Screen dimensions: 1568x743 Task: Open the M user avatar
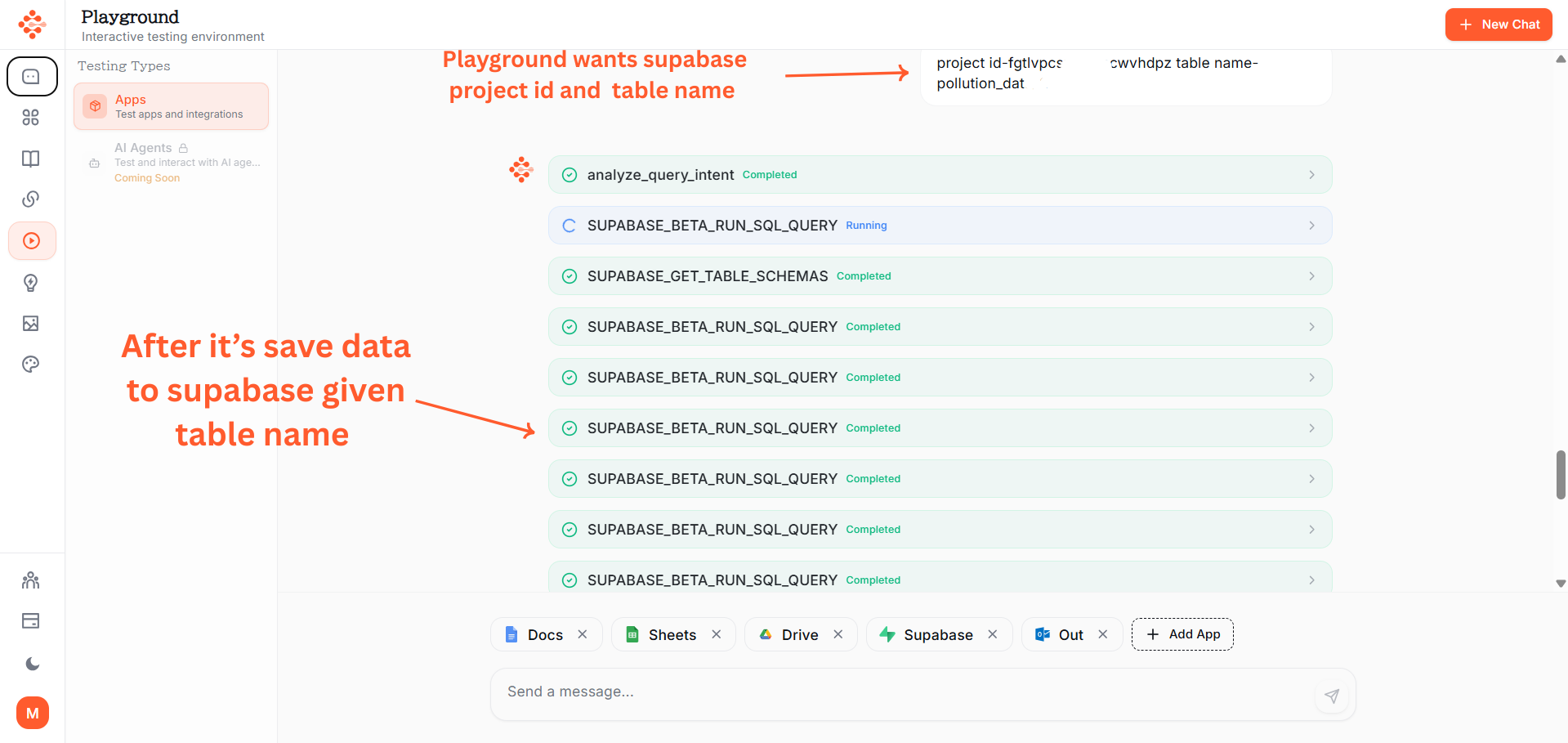[33, 713]
